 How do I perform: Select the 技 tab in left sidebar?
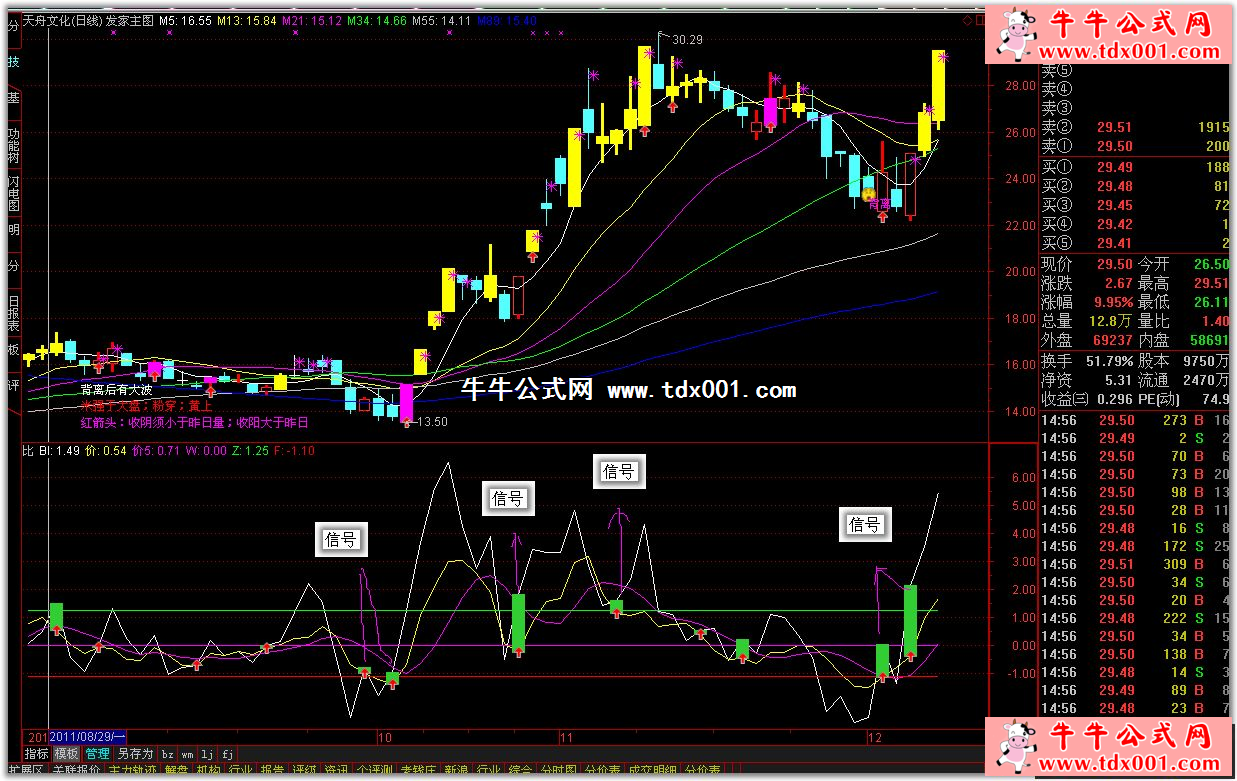coord(13,62)
